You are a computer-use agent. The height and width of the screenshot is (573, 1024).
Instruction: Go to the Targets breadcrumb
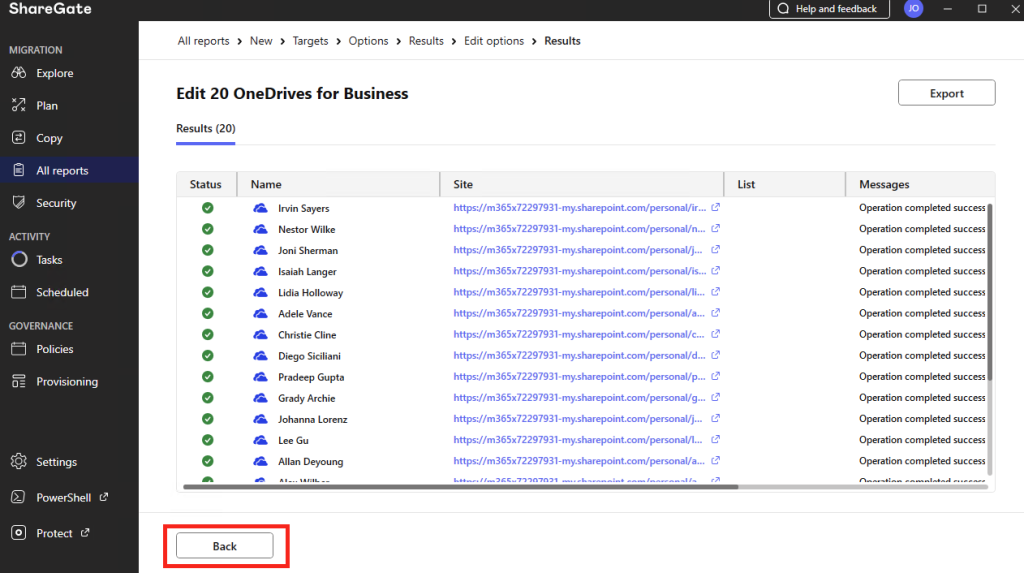[x=310, y=41]
